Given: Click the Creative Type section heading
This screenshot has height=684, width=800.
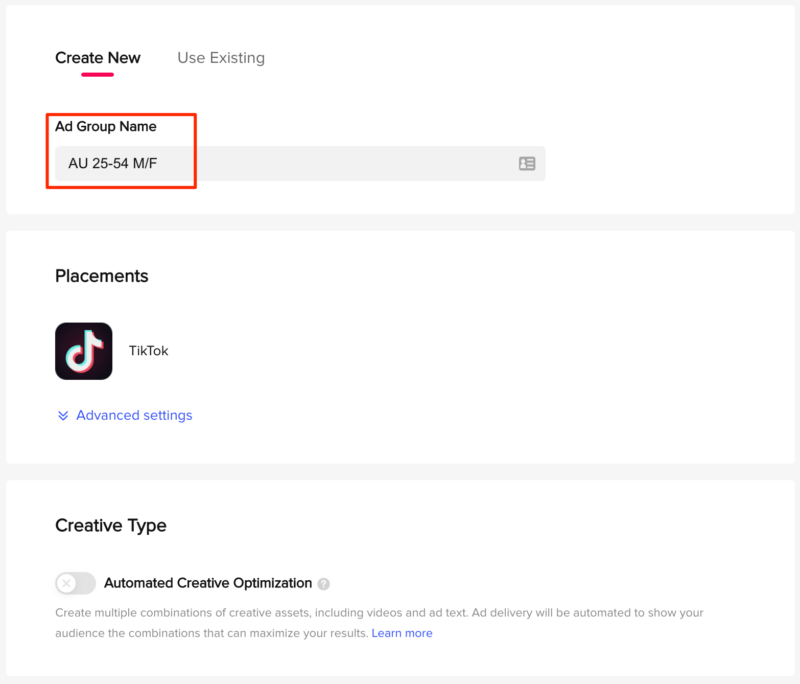Looking at the screenshot, I should coord(110,525).
